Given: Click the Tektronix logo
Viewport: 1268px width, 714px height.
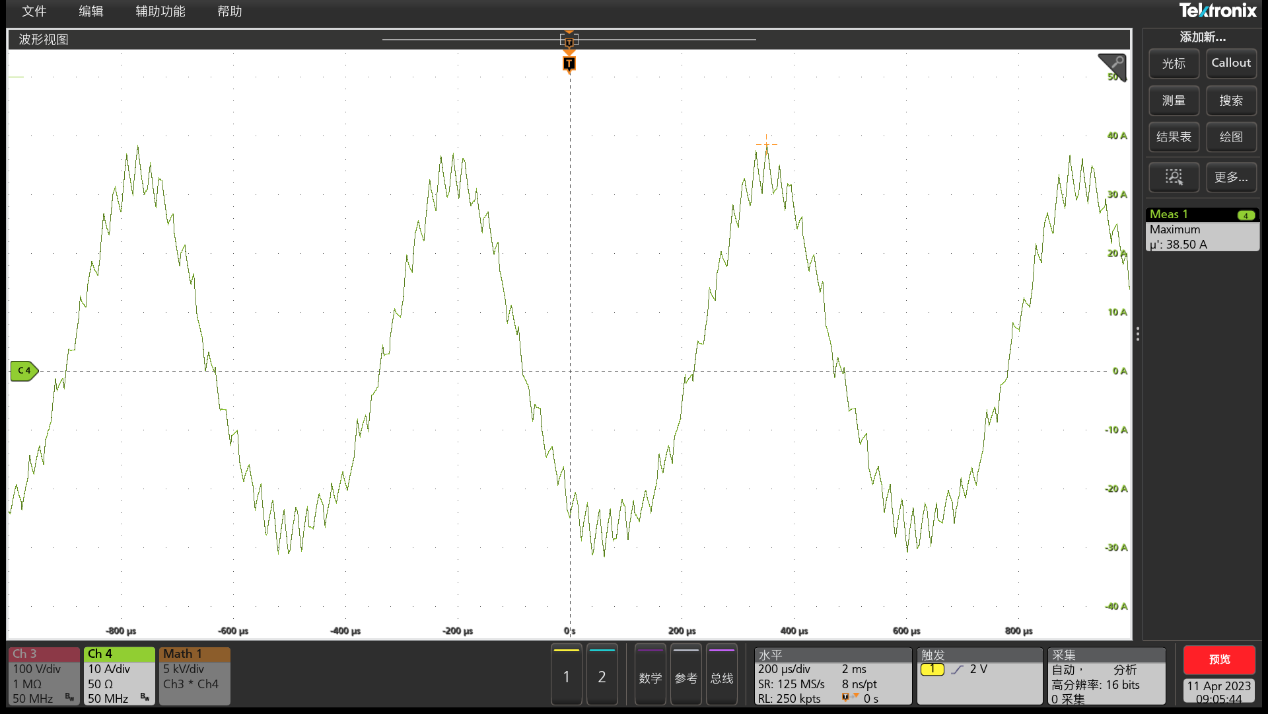Looking at the screenshot, I should click(1217, 11).
